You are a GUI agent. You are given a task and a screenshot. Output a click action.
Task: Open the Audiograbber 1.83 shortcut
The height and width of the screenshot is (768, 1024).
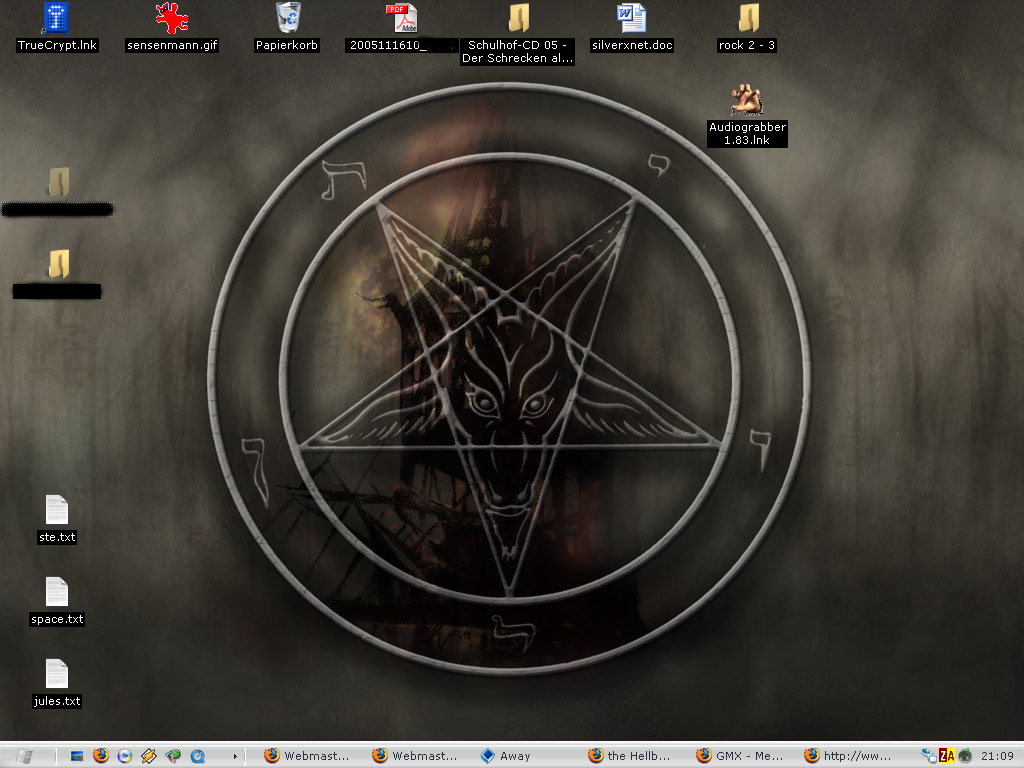pyautogui.click(x=747, y=101)
